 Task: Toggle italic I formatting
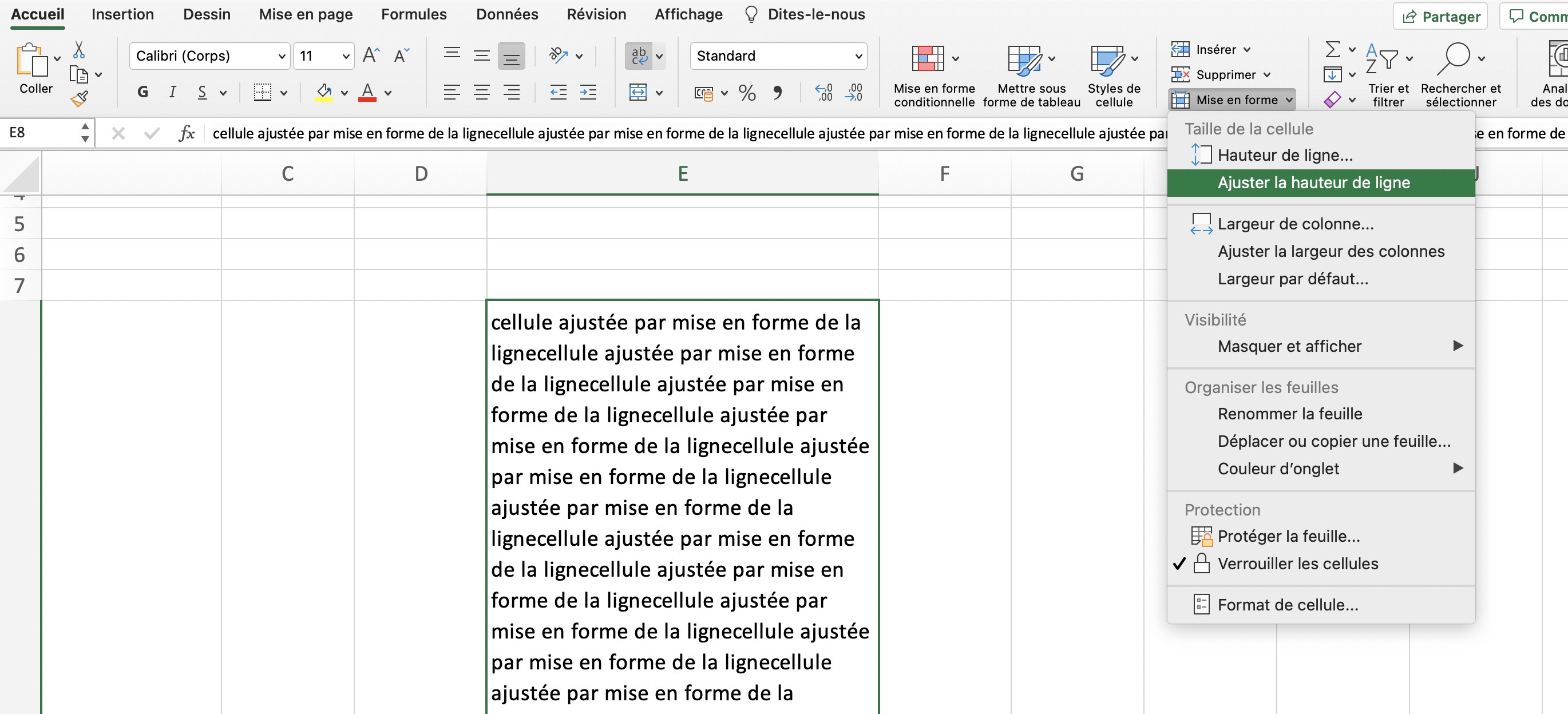click(172, 93)
